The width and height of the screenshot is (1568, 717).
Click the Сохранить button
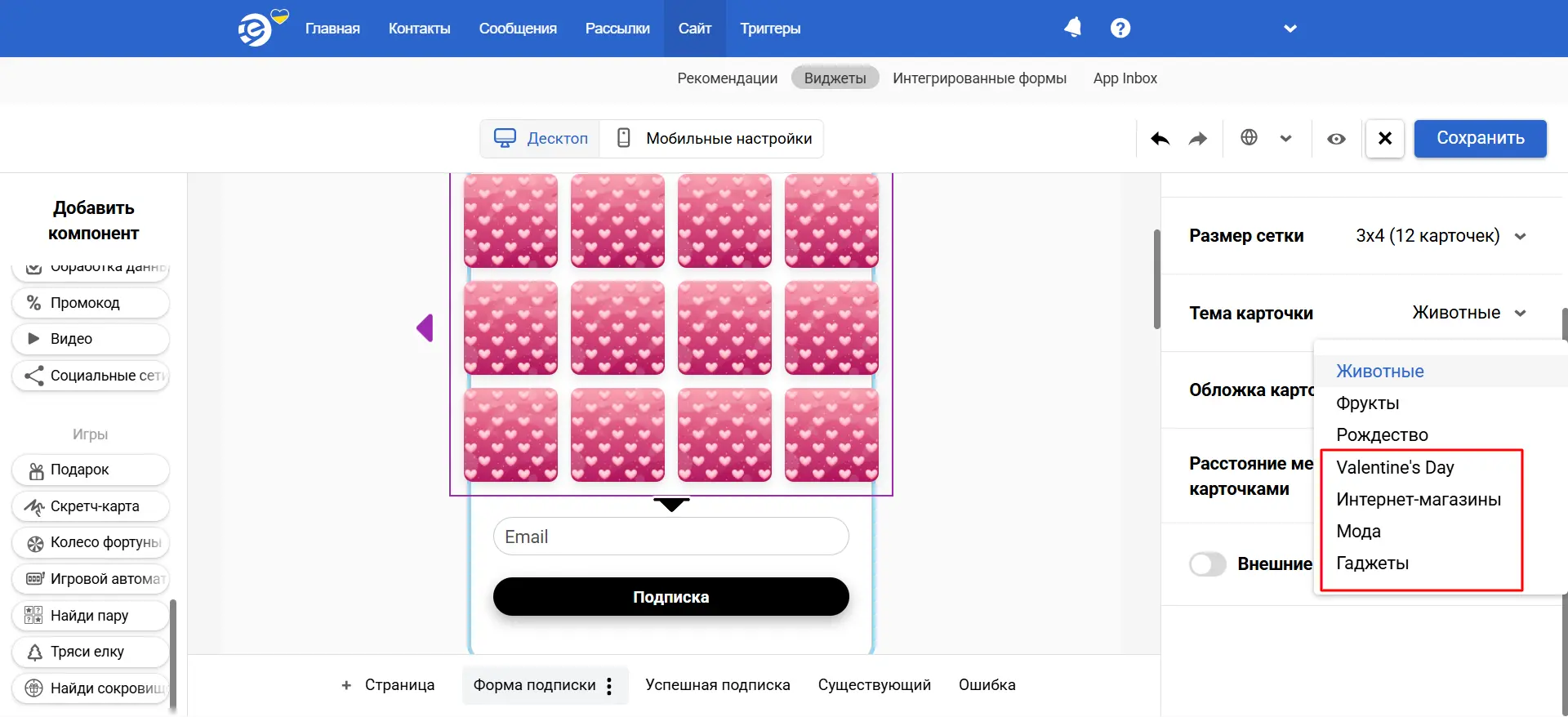(1480, 139)
